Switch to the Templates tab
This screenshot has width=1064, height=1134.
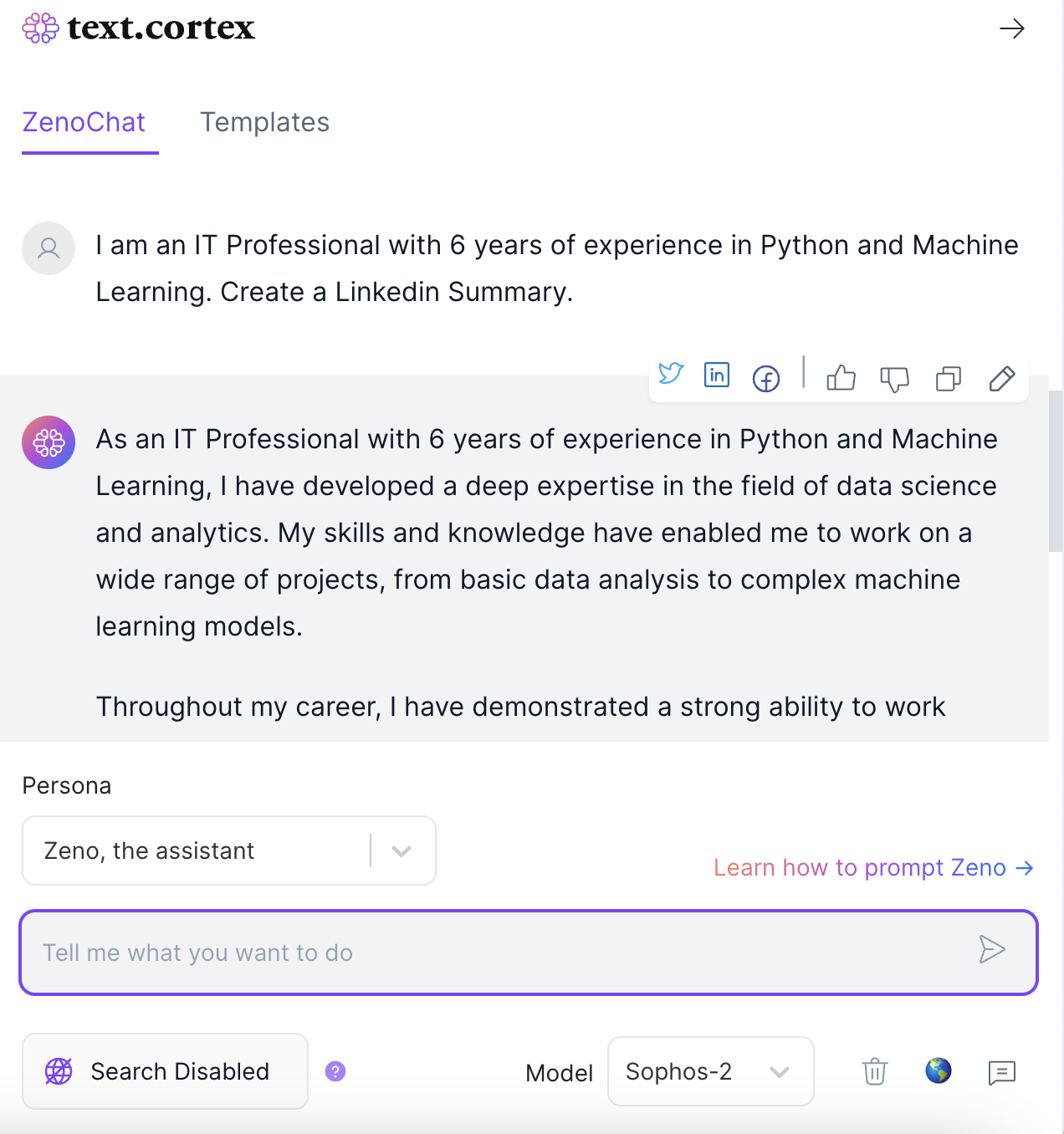click(x=264, y=122)
